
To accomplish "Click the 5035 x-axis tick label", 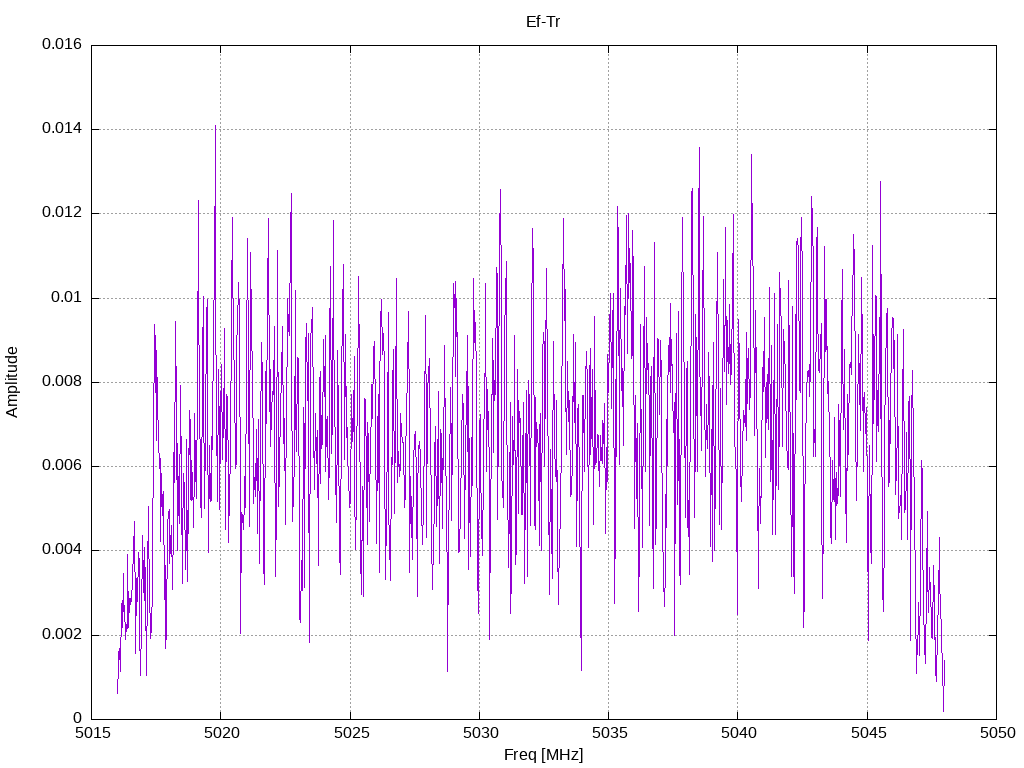I will coord(609,733).
